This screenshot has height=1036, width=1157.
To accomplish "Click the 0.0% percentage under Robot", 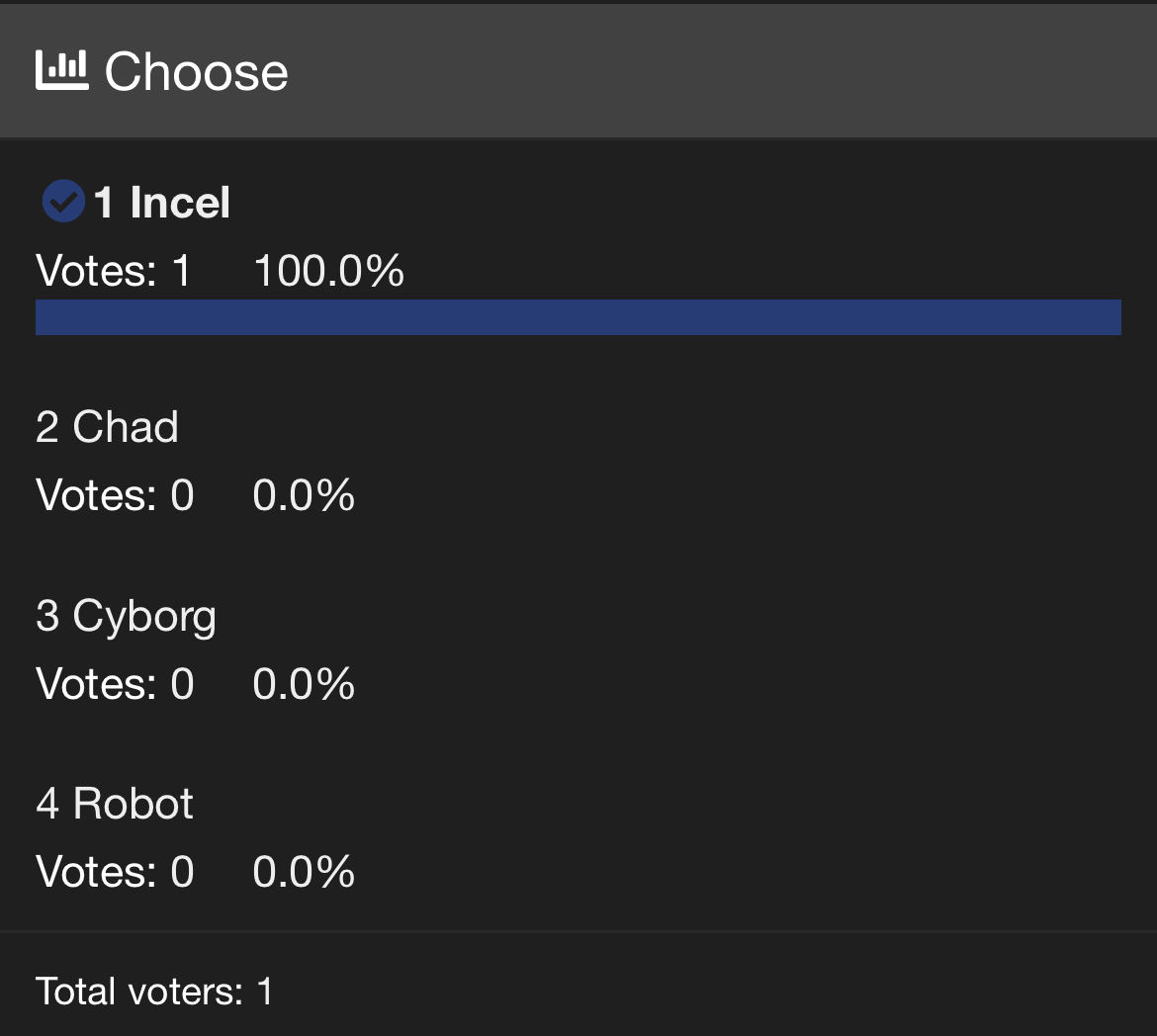I will (304, 872).
